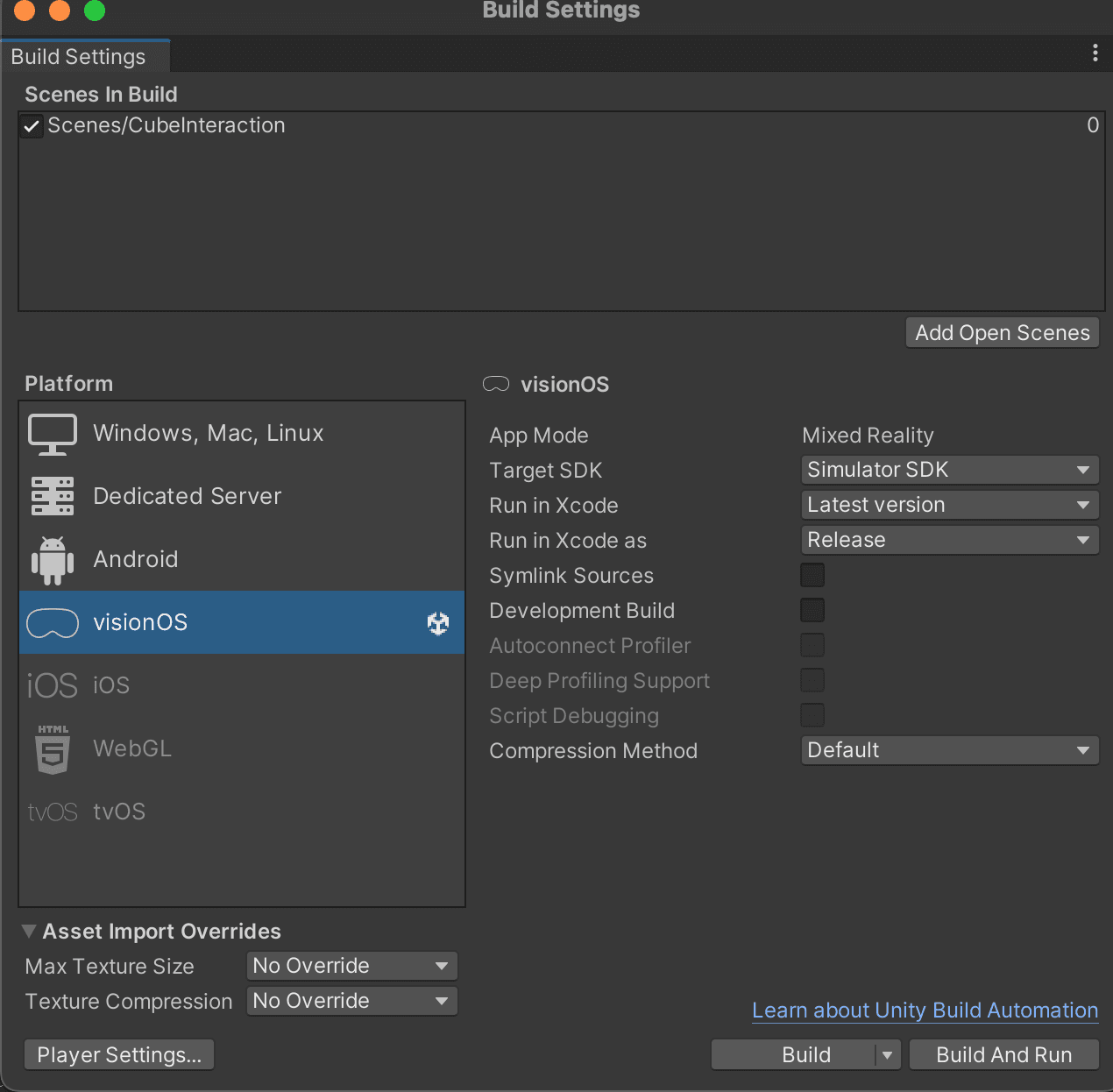Toggle the Script Debugging checkbox
This screenshot has width=1113, height=1092.
pyautogui.click(x=812, y=715)
